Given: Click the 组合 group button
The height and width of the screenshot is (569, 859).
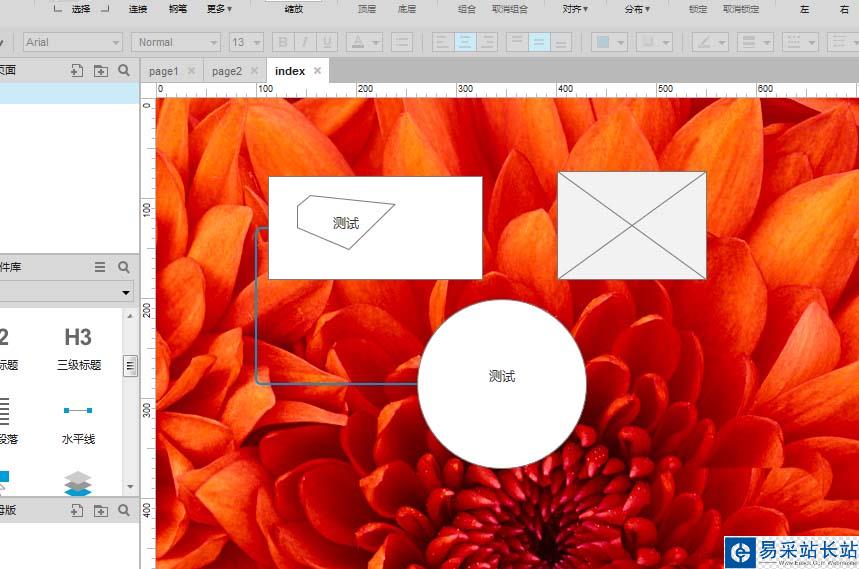Looking at the screenshot, I should pos(467,9).
